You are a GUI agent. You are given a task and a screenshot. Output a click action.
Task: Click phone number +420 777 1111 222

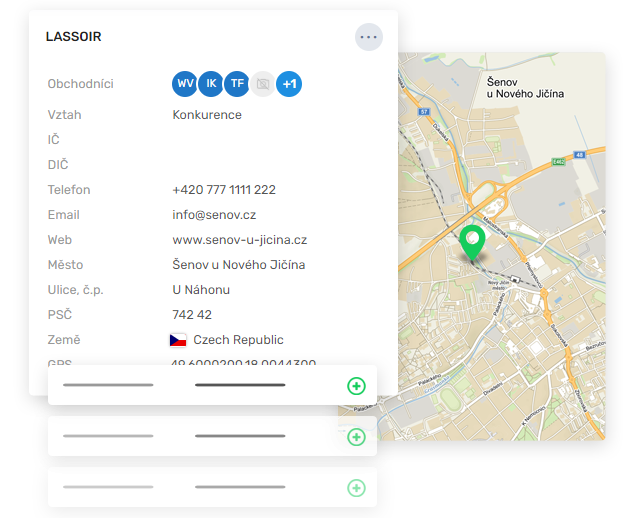pos(224,190)
